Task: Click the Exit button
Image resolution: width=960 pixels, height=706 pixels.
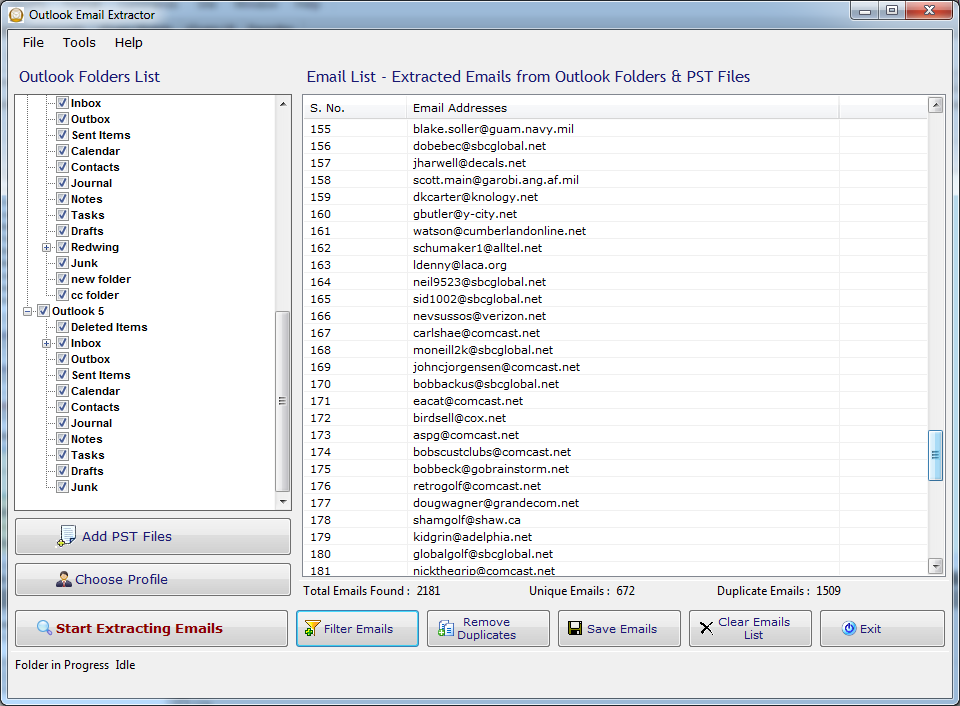Action: coord(882,628)
